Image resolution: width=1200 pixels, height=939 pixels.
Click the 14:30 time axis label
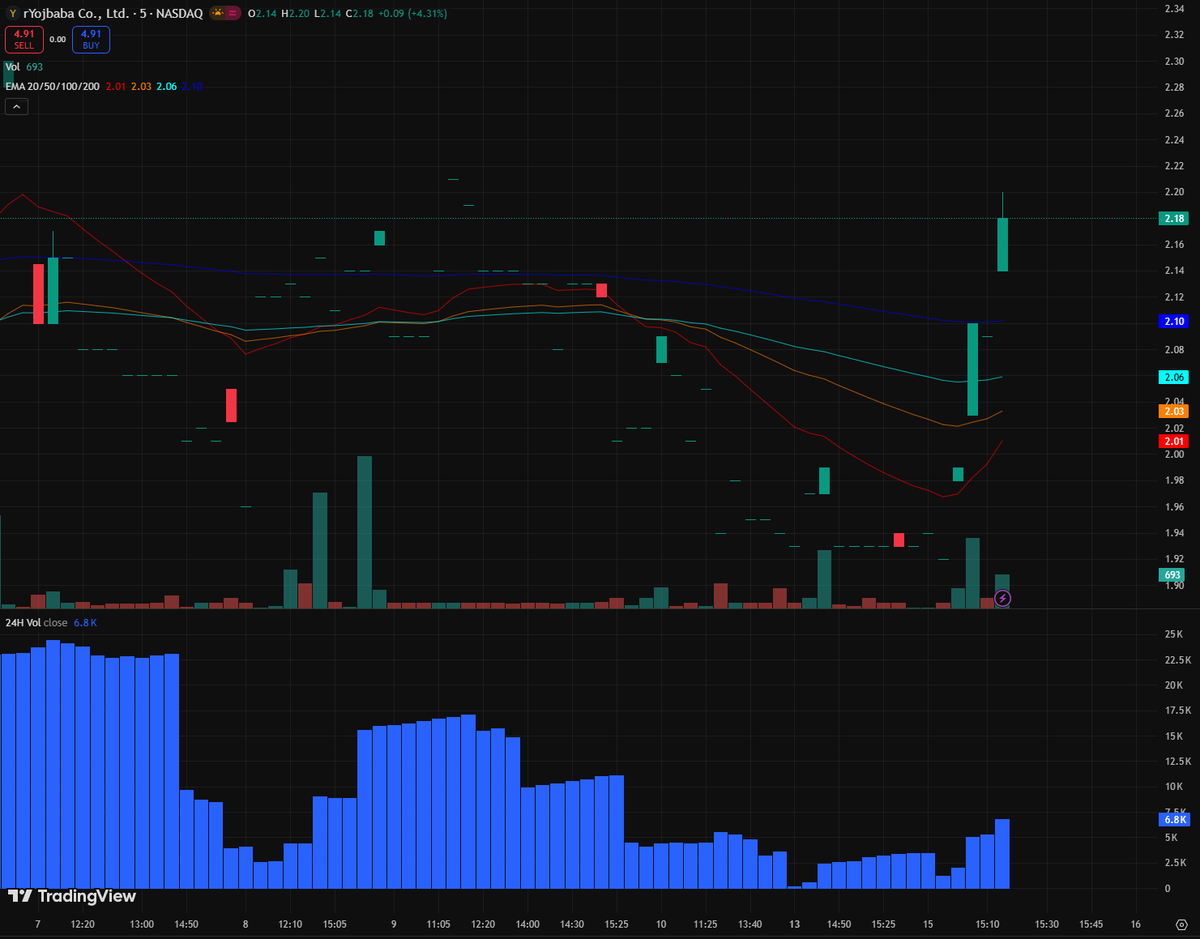(x=571, y=924)
